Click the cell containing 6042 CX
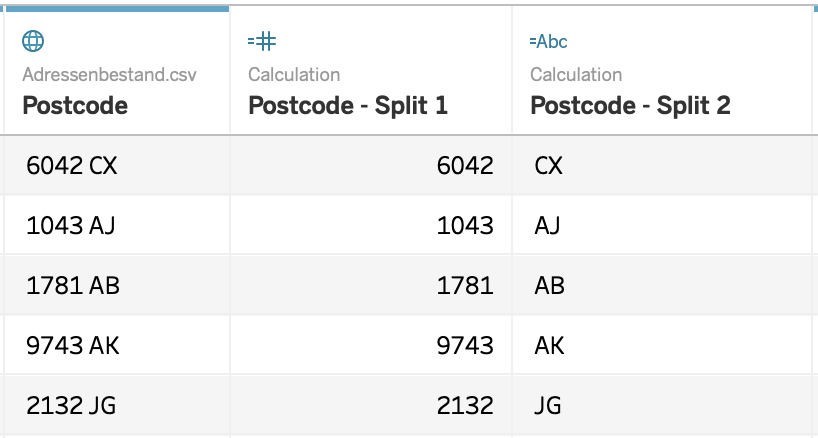 pyautogui.click(x=72, y=165)
